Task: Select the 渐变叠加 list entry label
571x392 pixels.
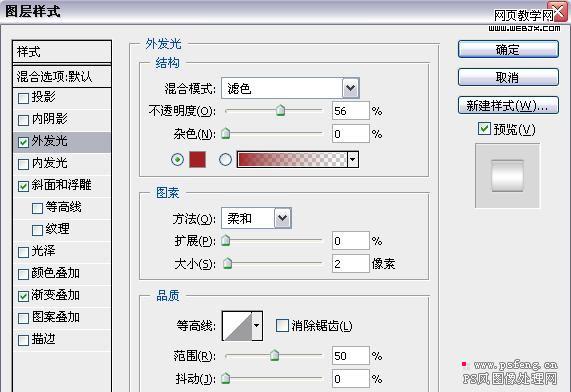Action: click(x=55, y=295)
